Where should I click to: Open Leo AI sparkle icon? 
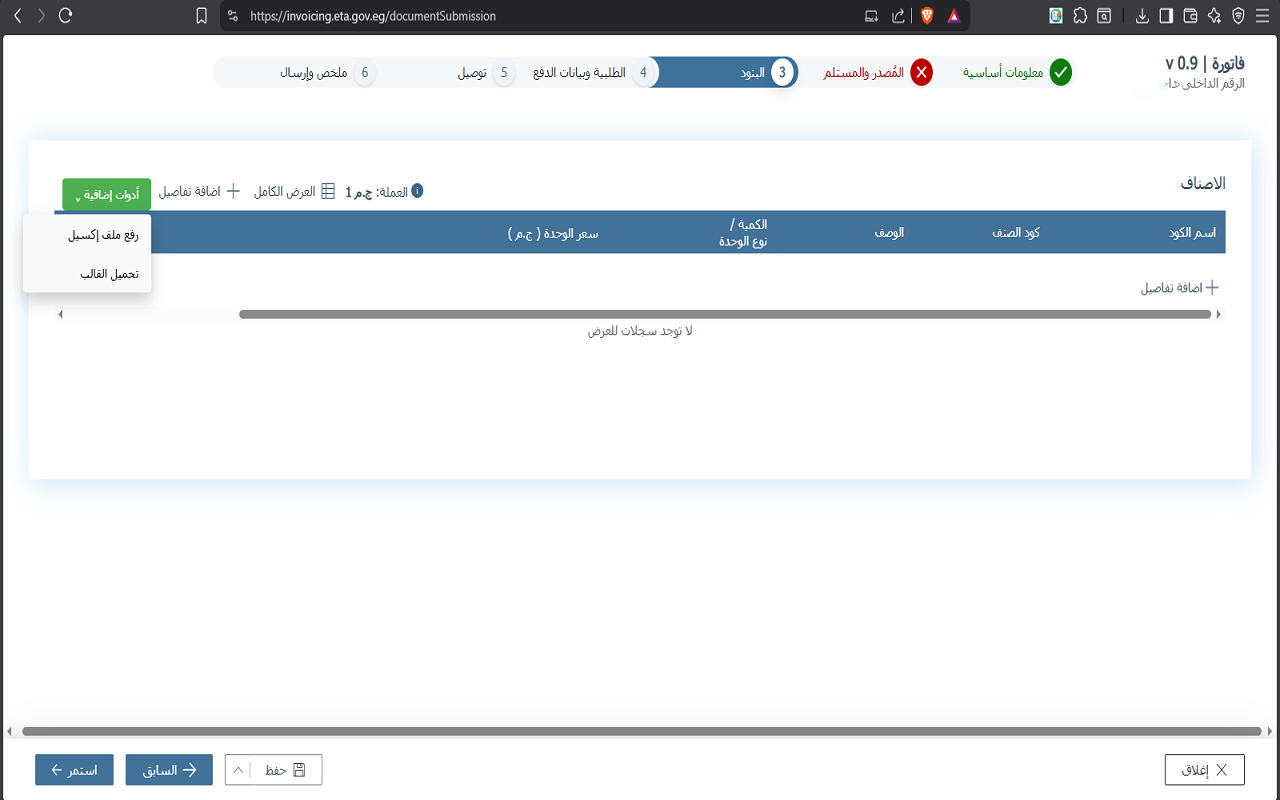1214,16
